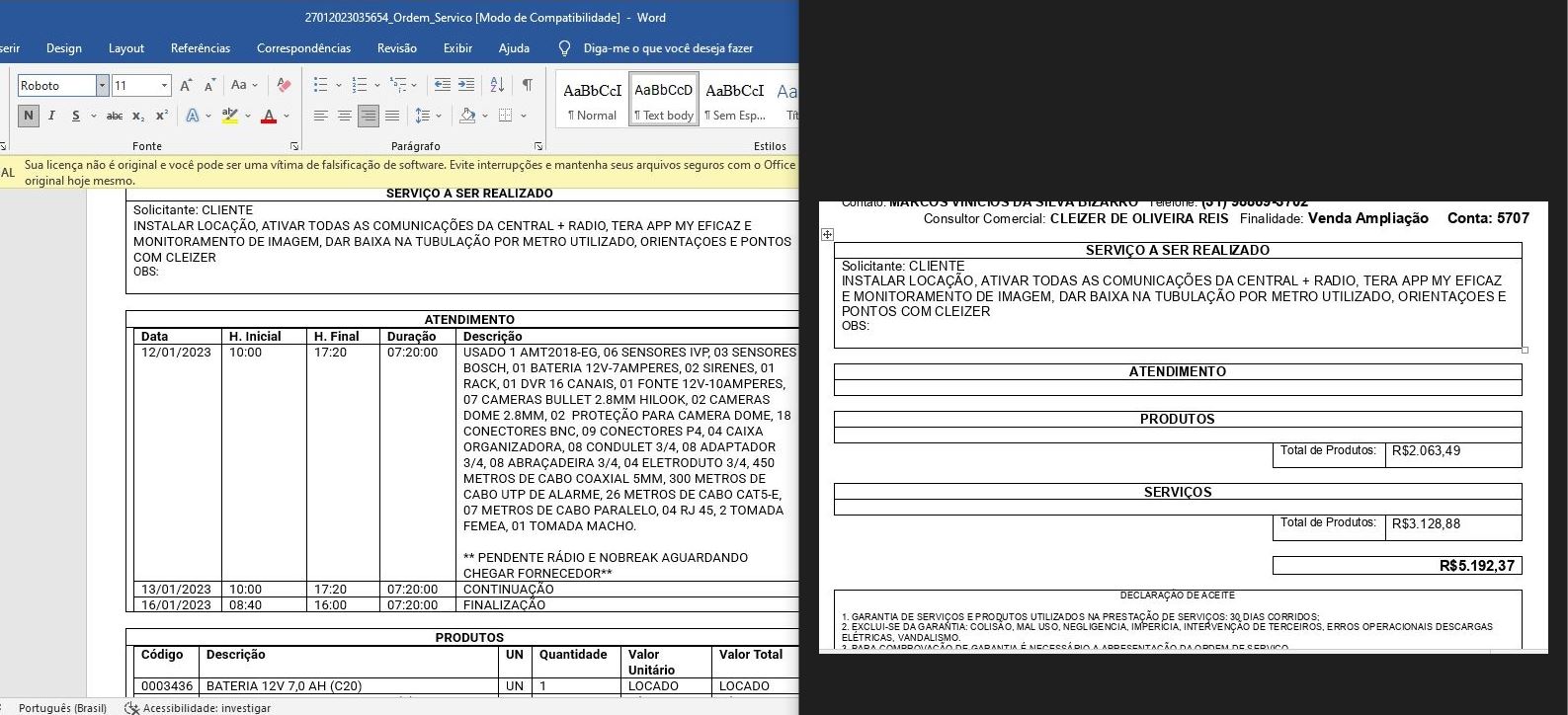Expand the shading color dropdown arrow

pyautogui.click(x=485, y=116)
